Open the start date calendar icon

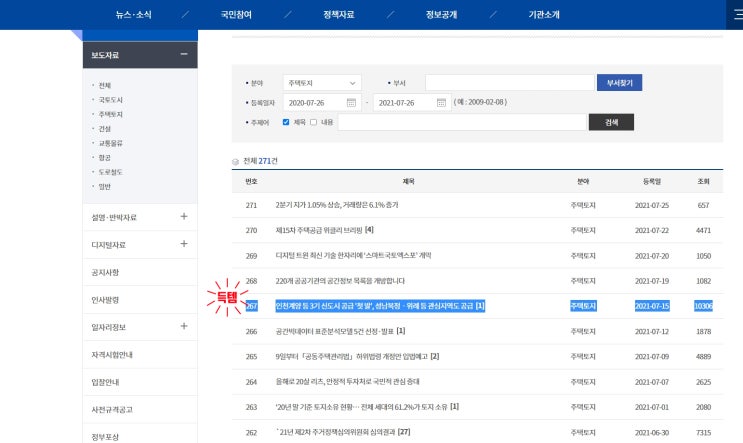351,102
